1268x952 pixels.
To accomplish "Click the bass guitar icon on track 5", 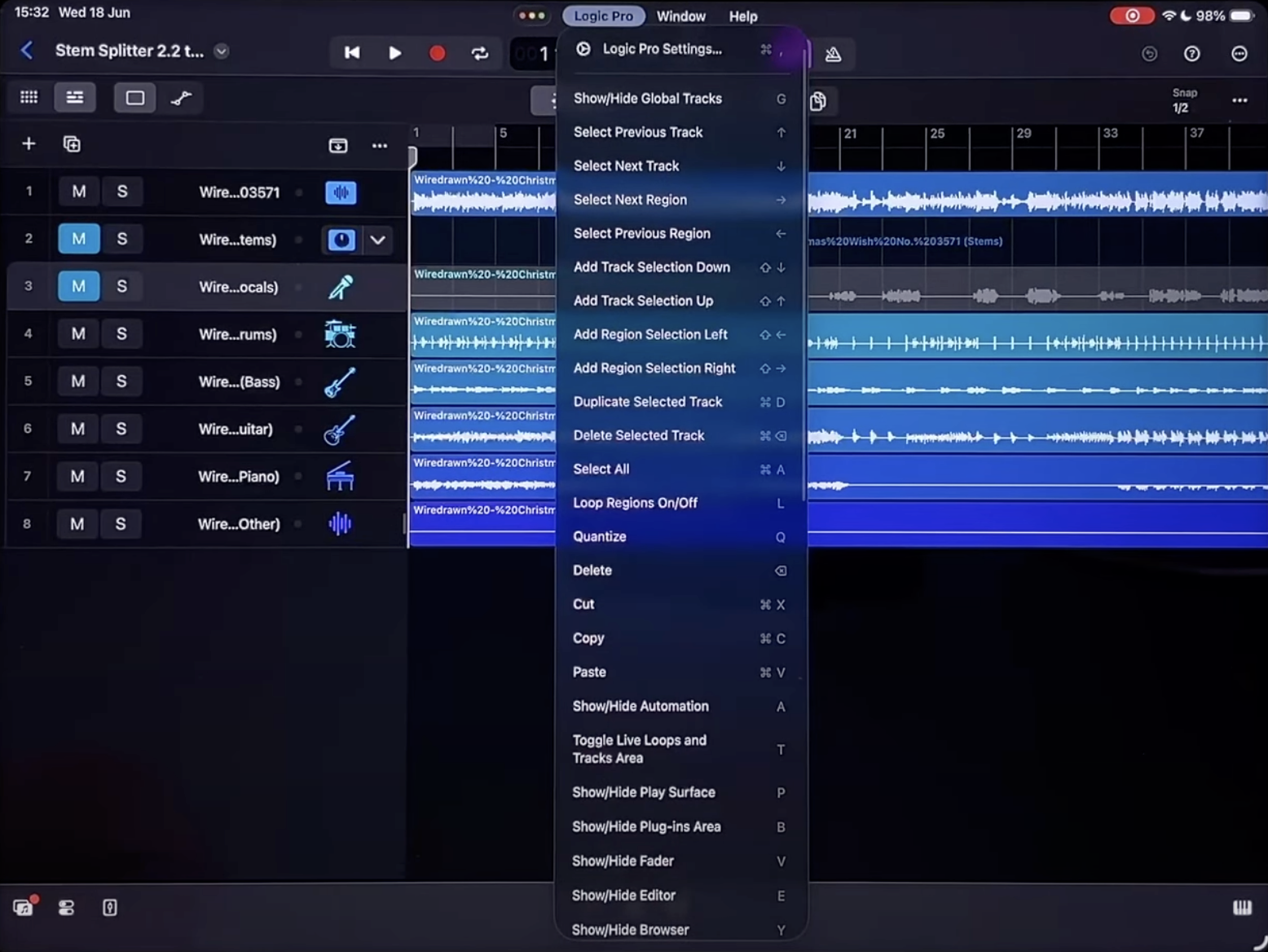I will [x=340, y=381].
